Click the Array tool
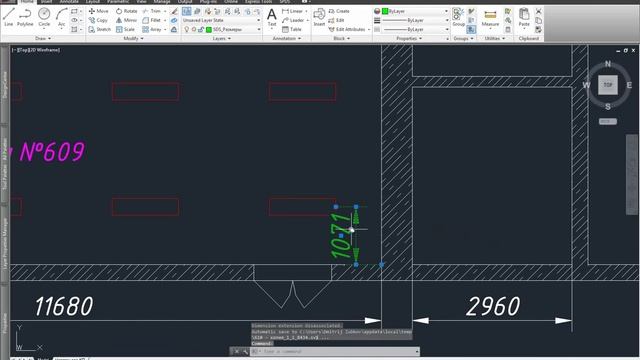The width and height of the screenshot is (640, 360). click(x=152, y=29)
